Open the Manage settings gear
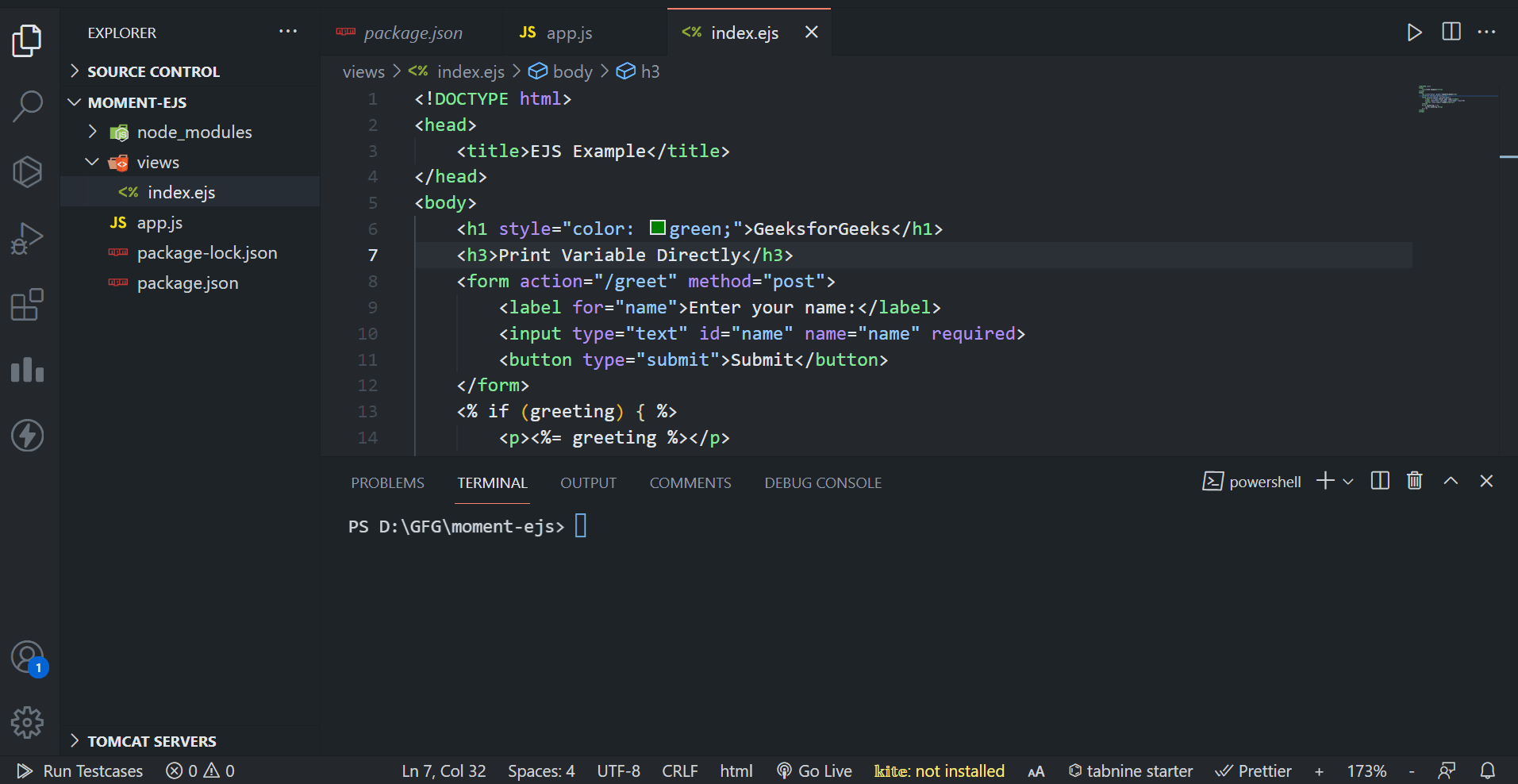Image resolution: width=1518 pixels, height=784 pixels. tap(28, 722)
